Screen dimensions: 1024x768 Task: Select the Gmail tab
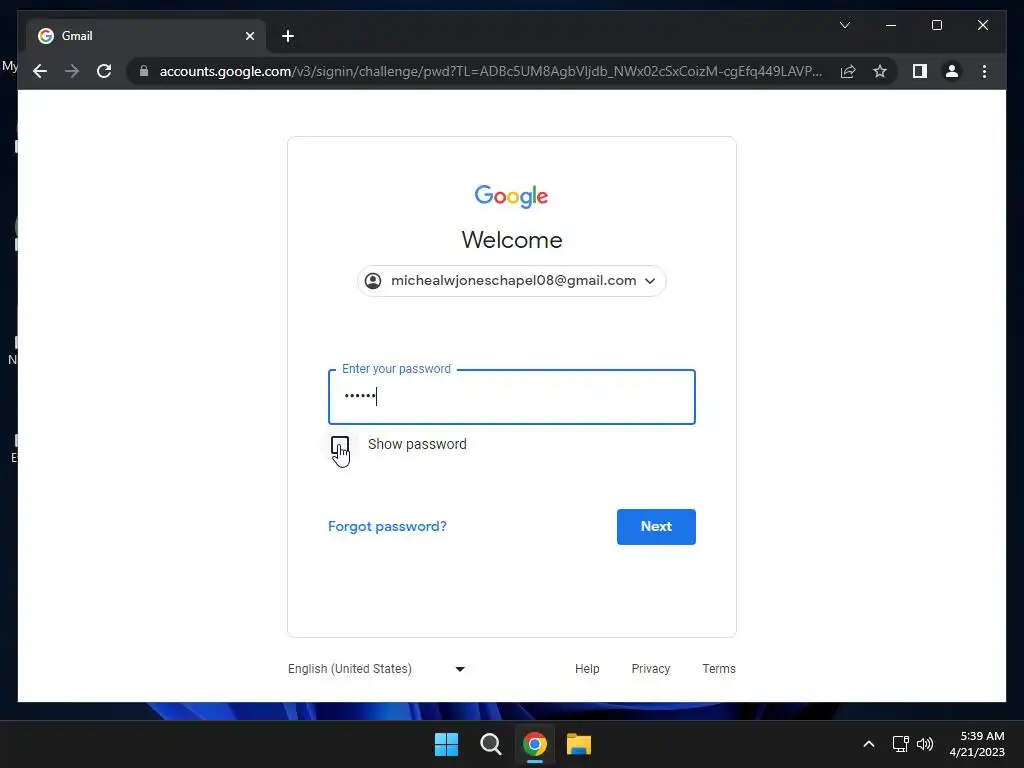coord(146,36)
